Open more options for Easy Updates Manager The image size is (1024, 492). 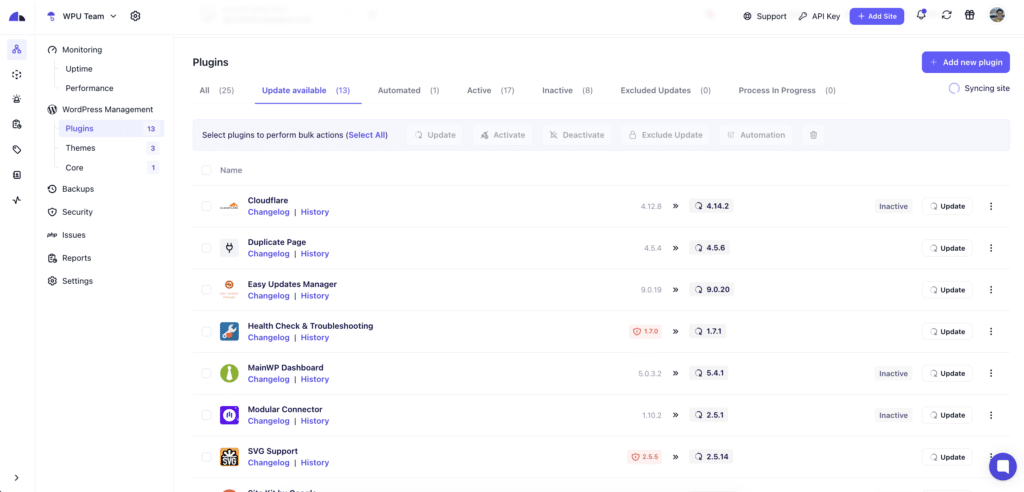point(991,290)
